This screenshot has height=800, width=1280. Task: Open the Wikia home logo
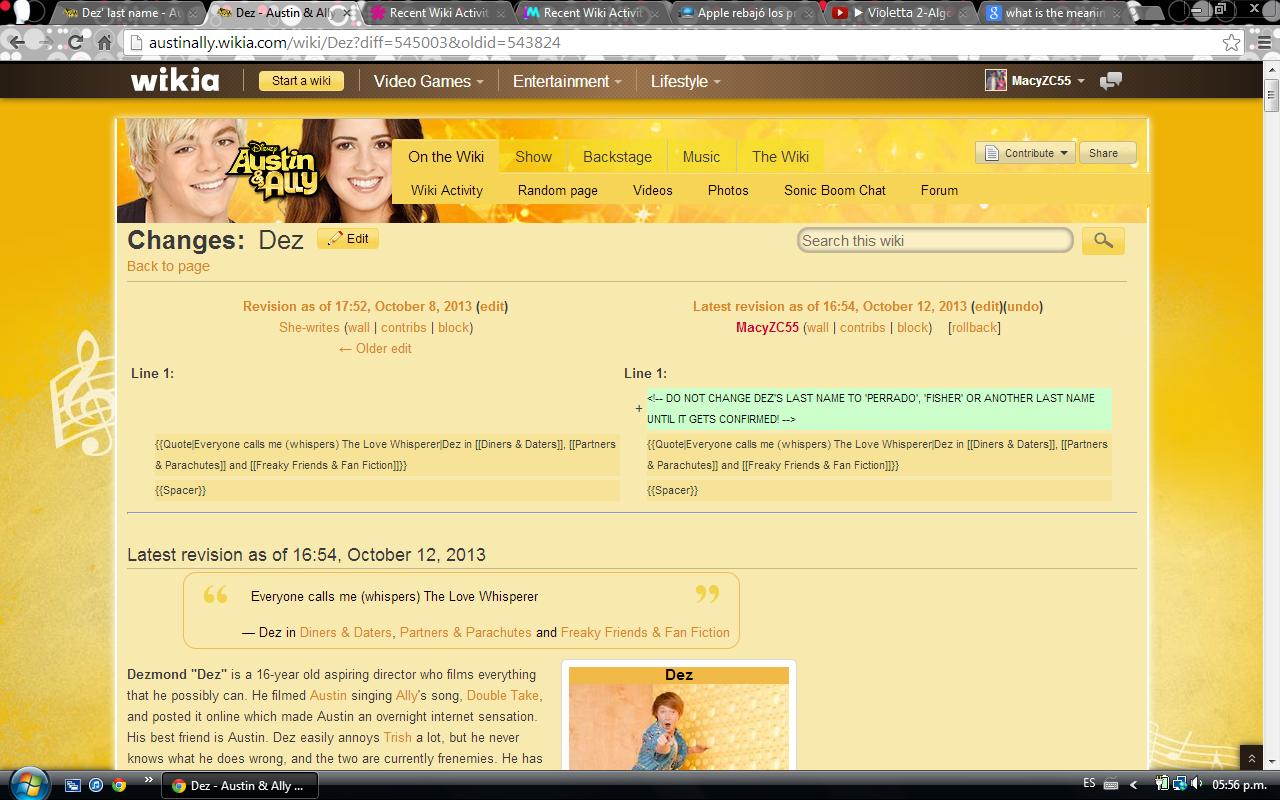point(175,81)
